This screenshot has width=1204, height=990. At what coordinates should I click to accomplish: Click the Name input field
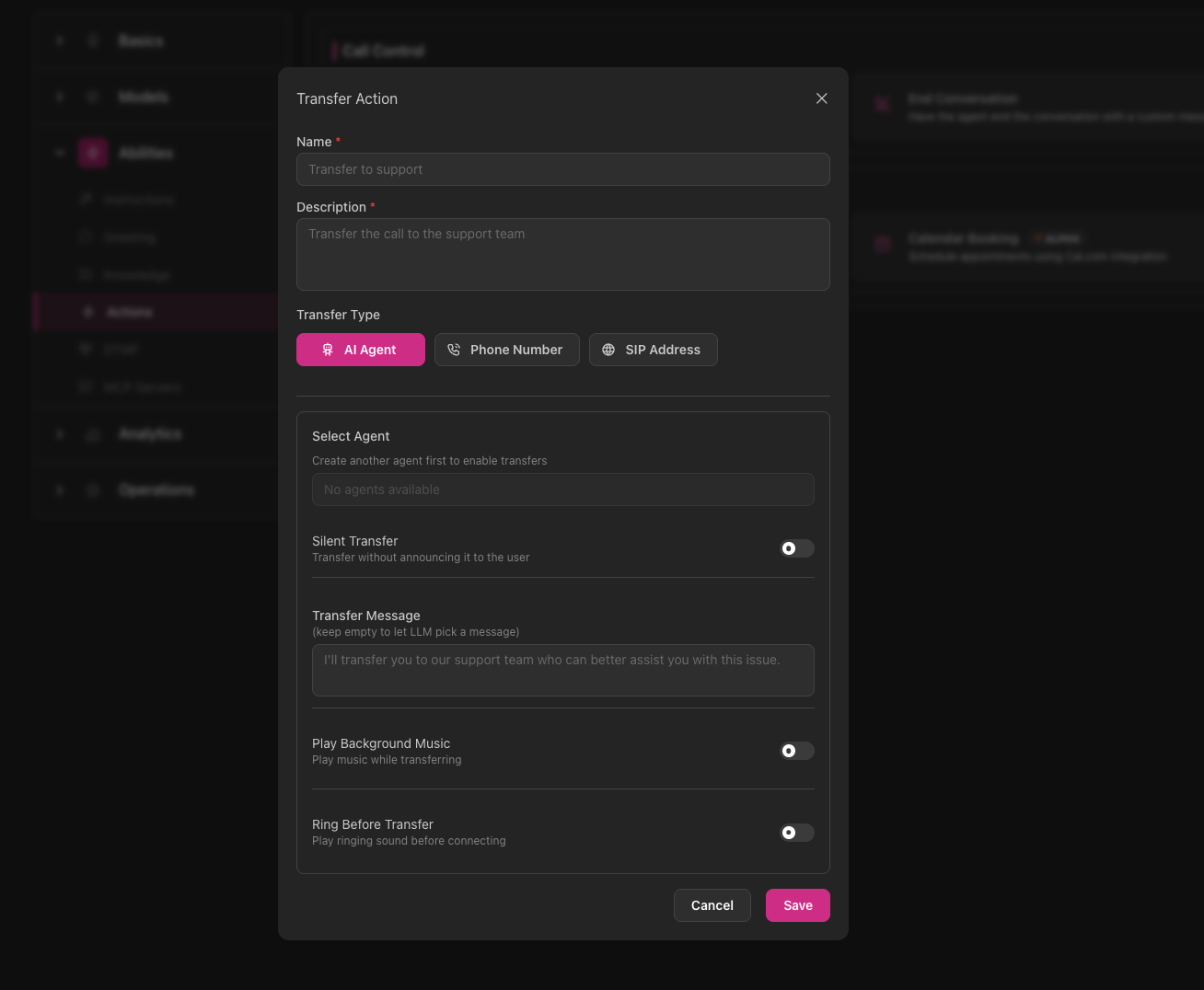click(563, 169)
